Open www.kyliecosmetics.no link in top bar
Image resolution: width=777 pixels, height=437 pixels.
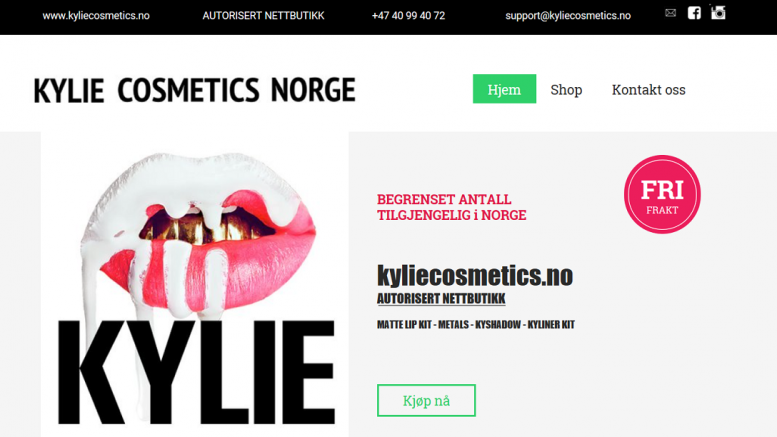pos(96,16)
